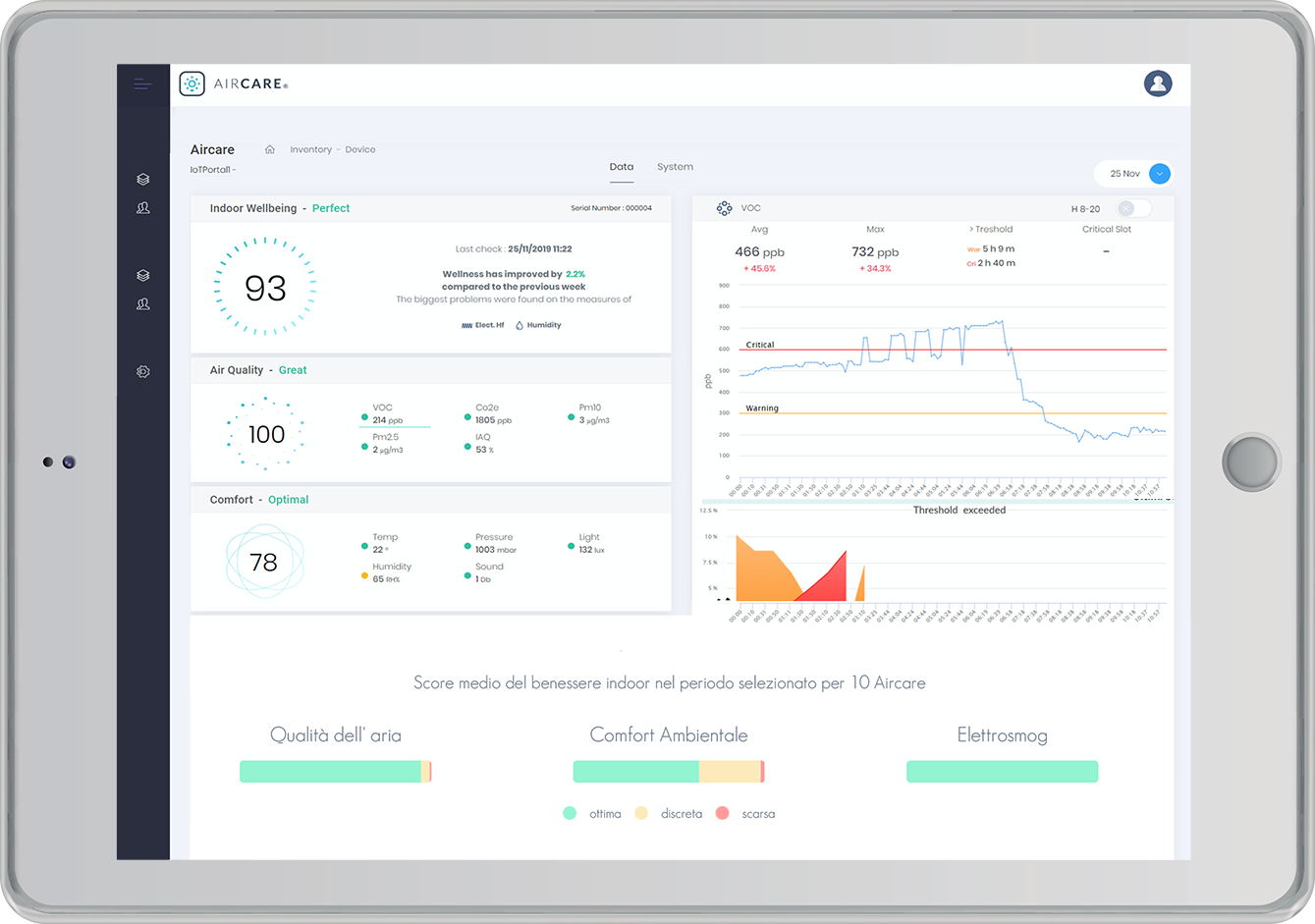Open the Device breadcrumb link
The width and height of the screenshot is (1315, 924).
[360, 150]
